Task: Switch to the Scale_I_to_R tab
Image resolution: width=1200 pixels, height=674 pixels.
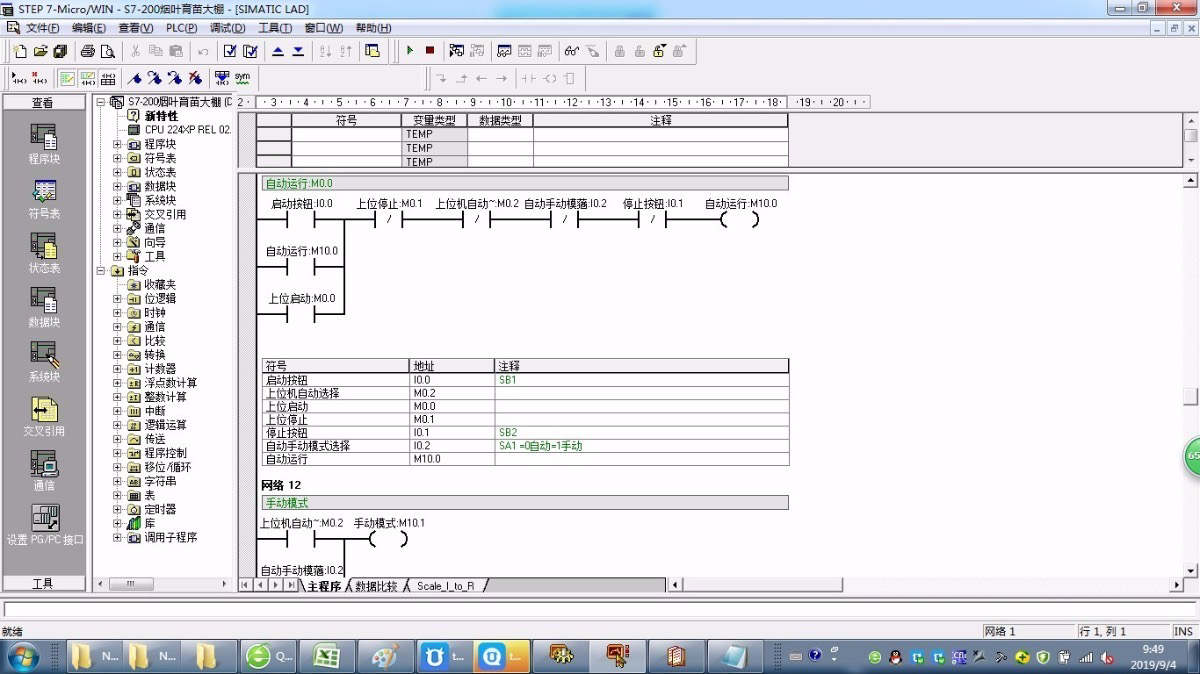Action: tap(445, 586)
